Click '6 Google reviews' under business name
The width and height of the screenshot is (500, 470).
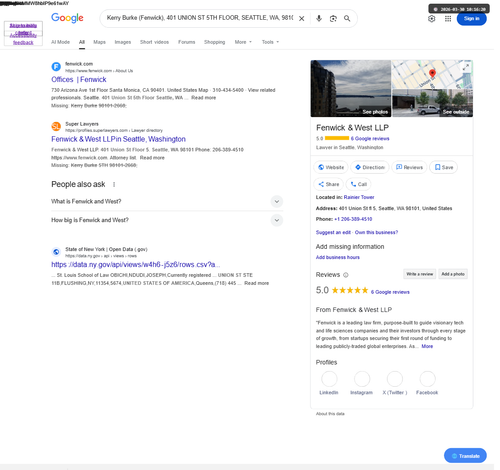[x=370, y=139]
